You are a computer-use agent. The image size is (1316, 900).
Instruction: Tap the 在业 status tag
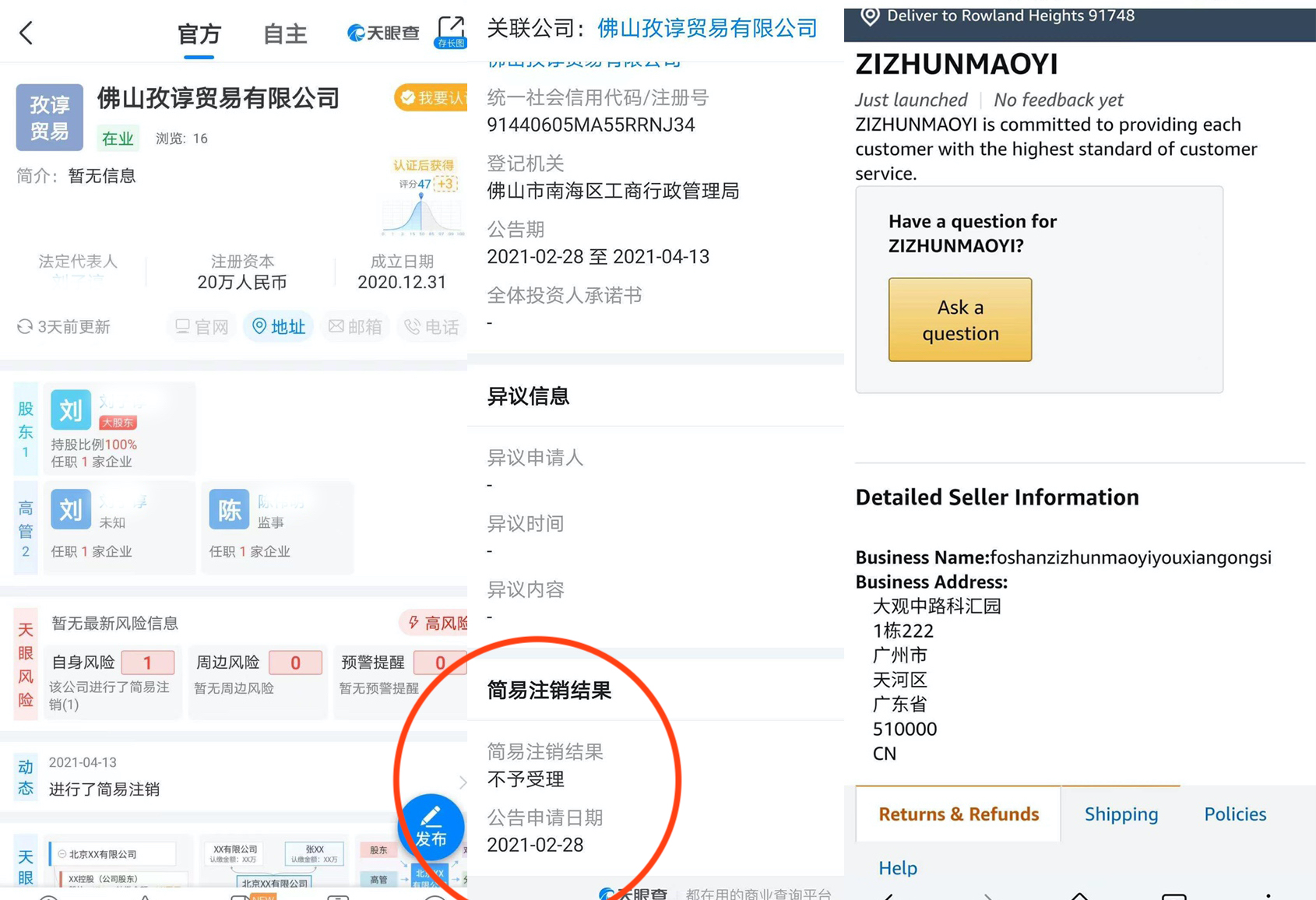tap(118, 139)
